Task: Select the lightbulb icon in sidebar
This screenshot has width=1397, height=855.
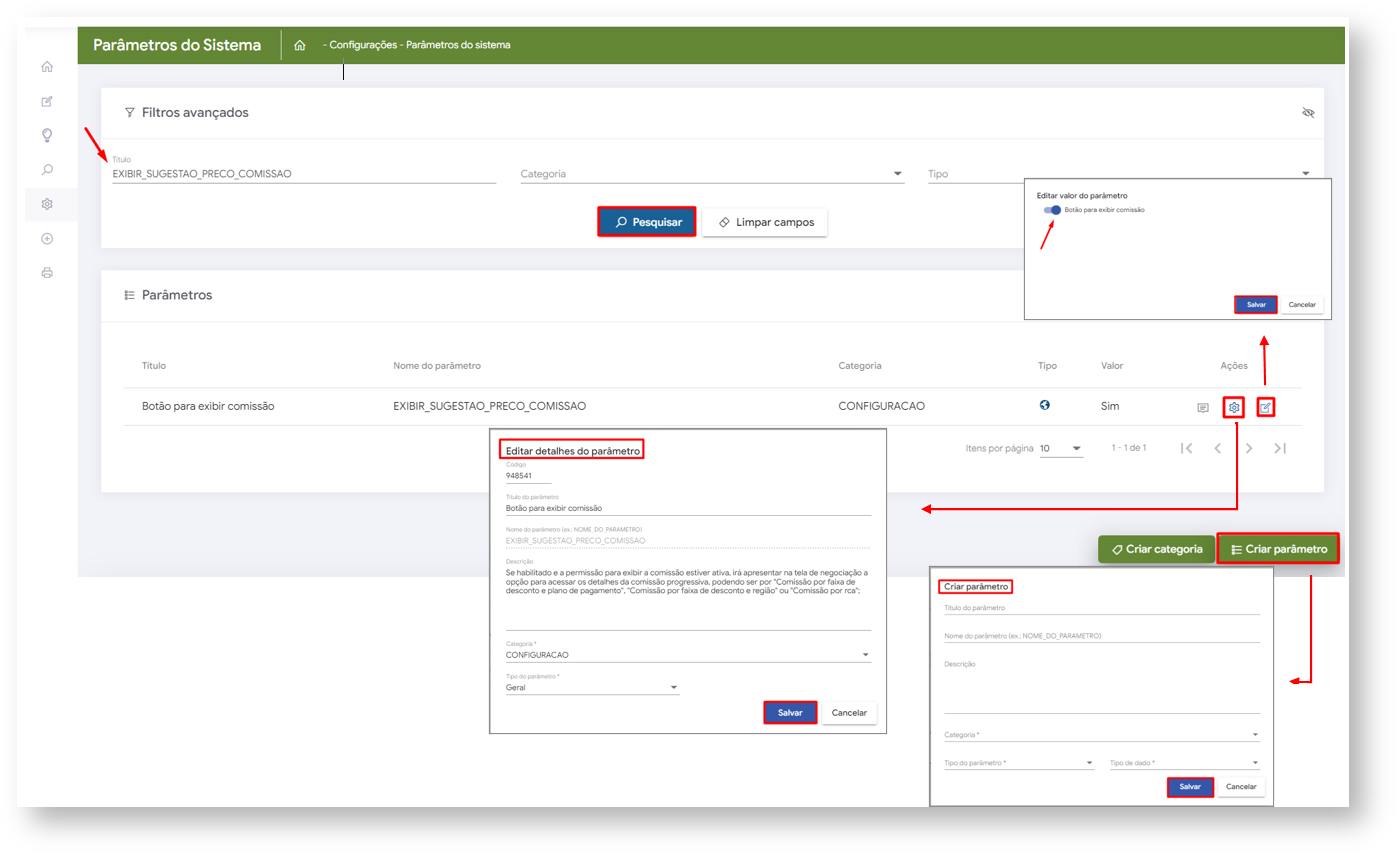Action: (x=47, y=135)
